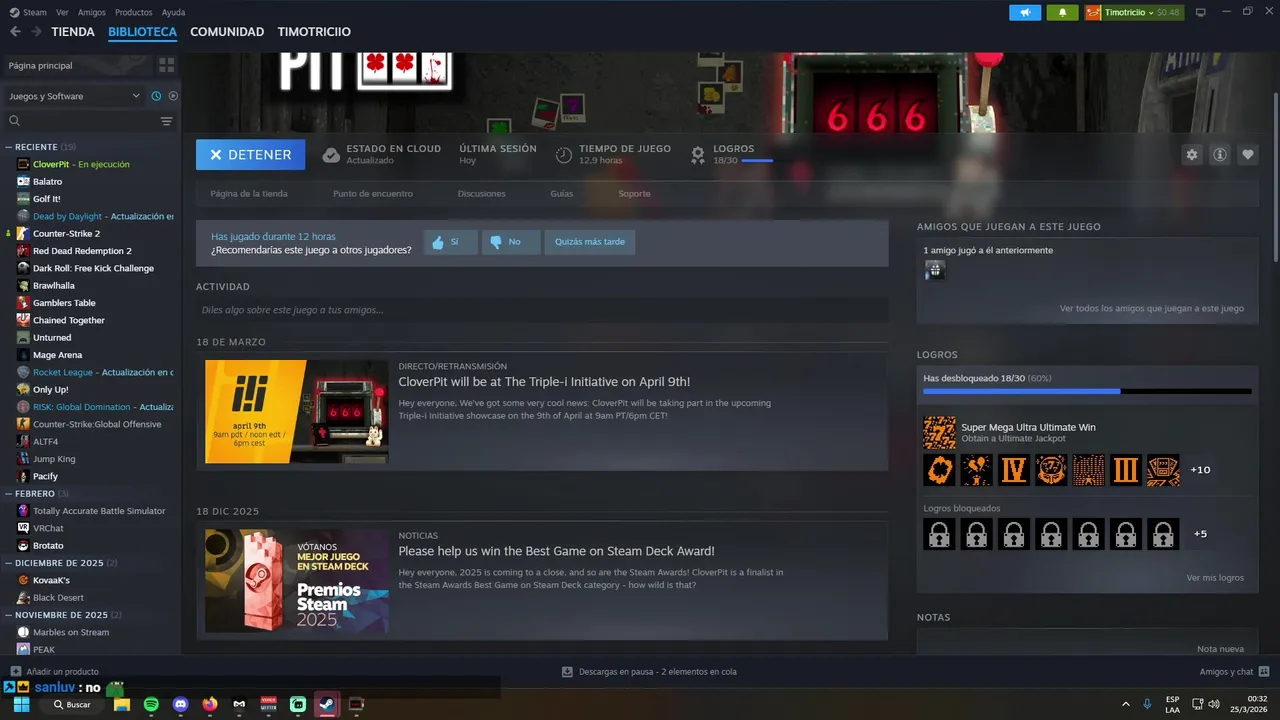Click the play time clock icon
The width and height of the screenshot is (1280, 720).
tap(564, 155)
